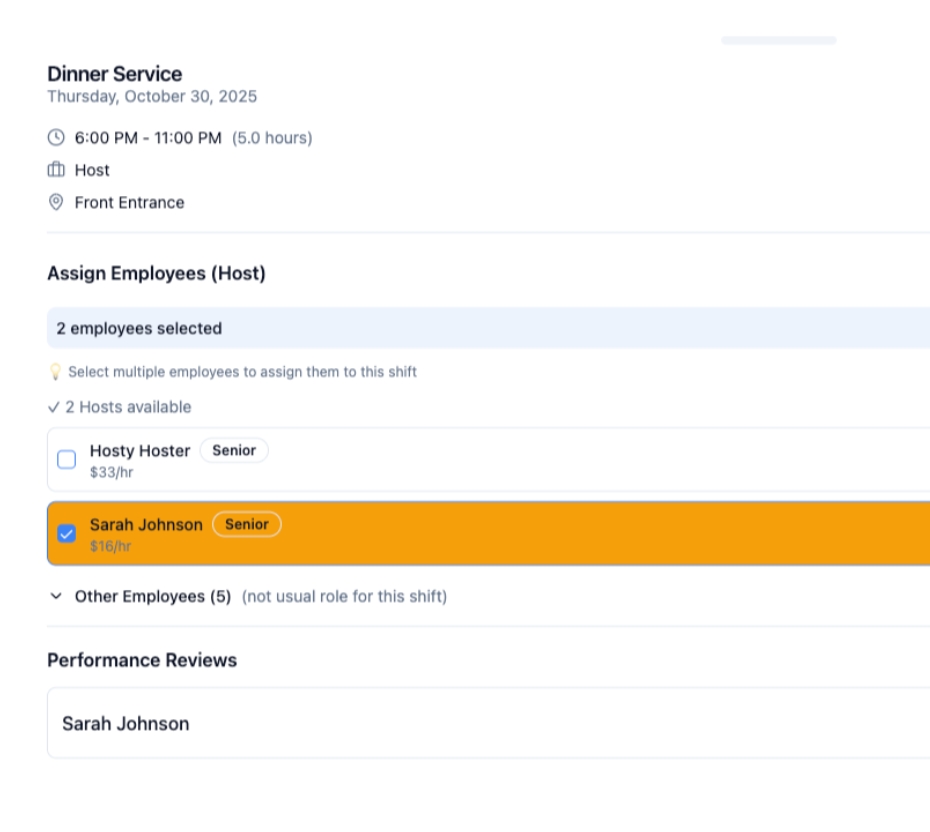Click the location pin icon
The height and width of the screenshot is (832, 930).
56,202
